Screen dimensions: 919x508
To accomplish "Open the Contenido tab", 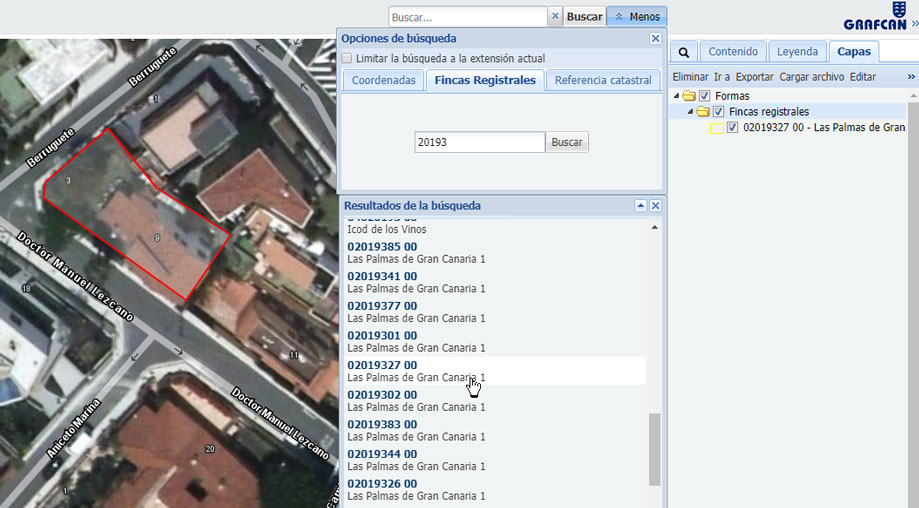I will 733,52.
